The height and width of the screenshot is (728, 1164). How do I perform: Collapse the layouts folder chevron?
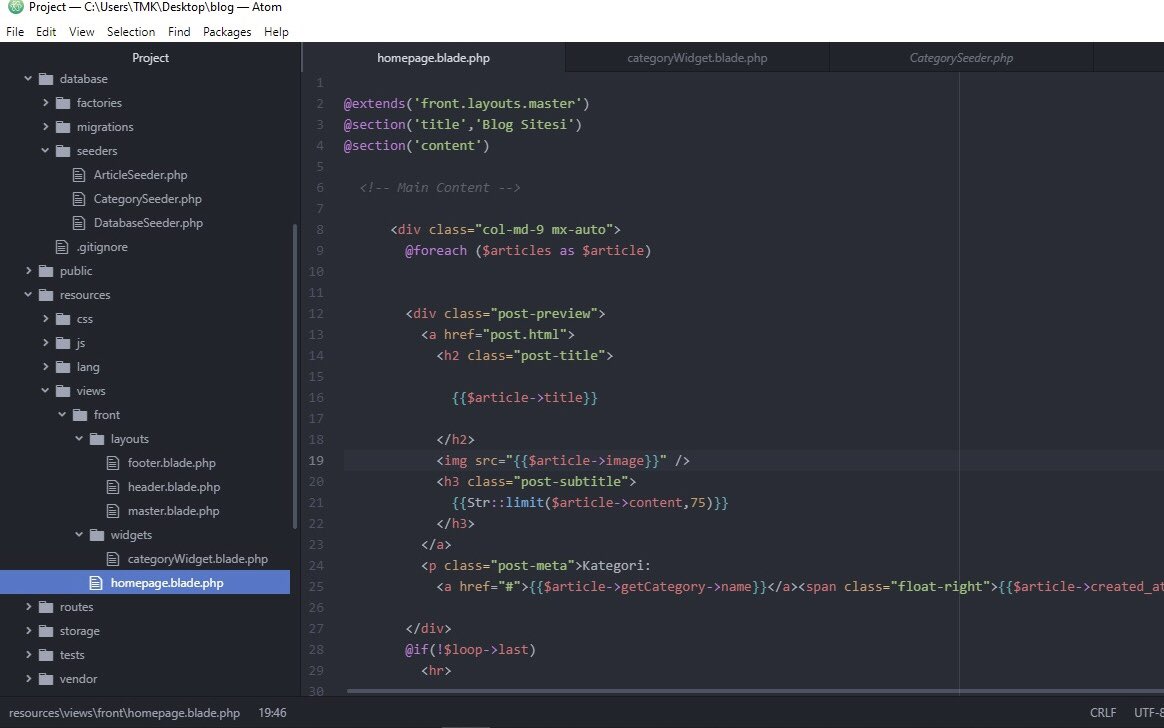[79, 438]
